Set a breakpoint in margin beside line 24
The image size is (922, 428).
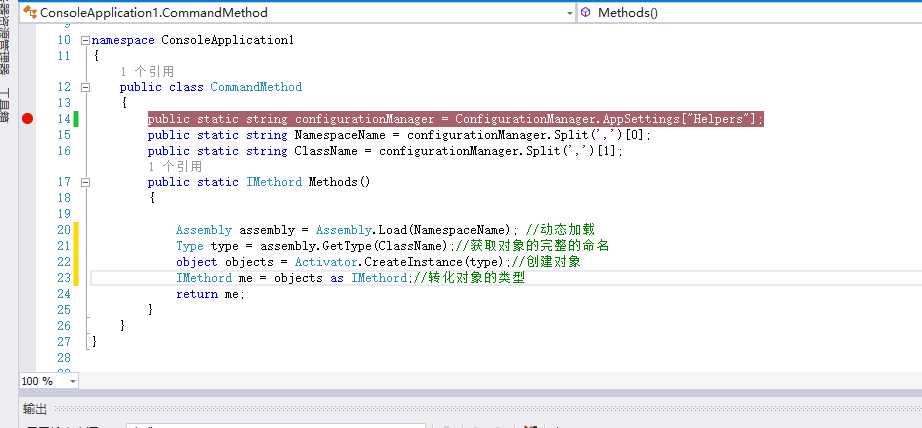point(27,294)
